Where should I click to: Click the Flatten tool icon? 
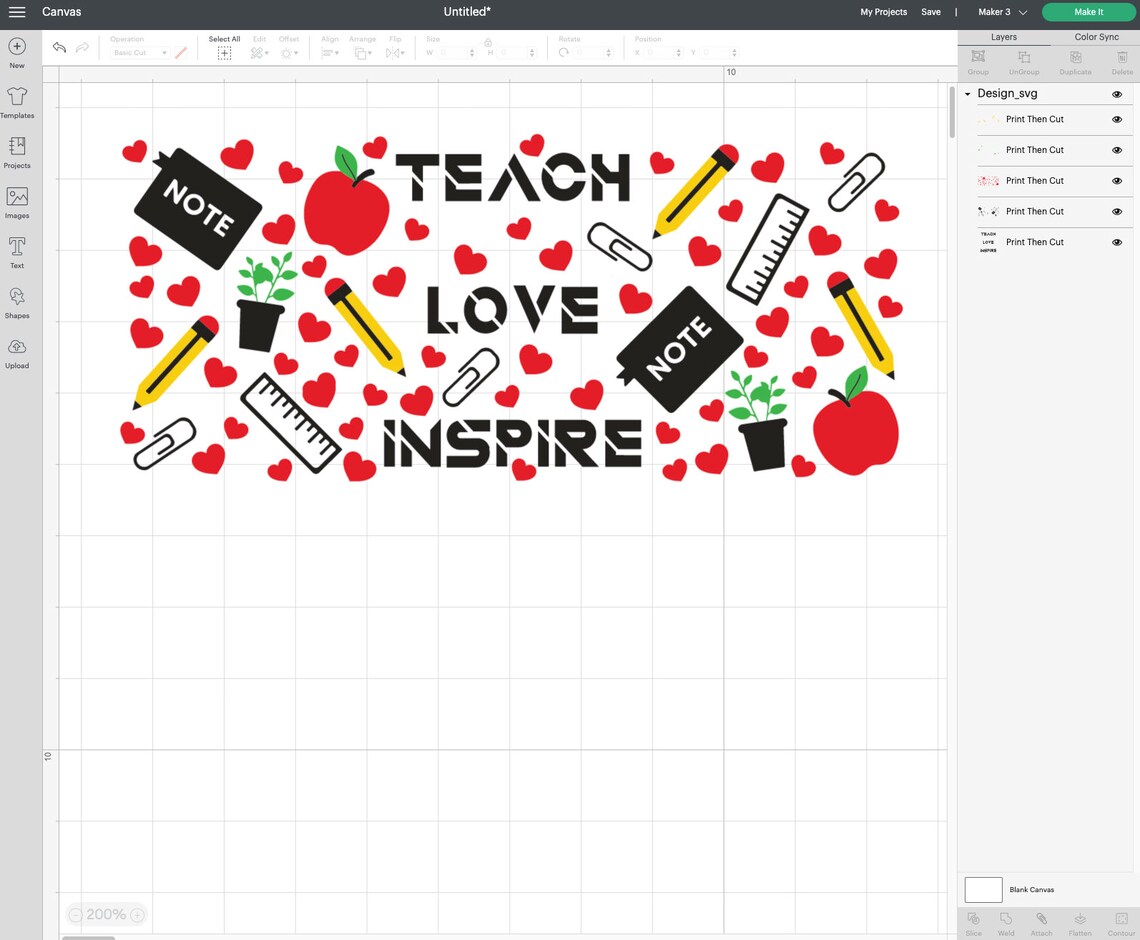[x=1080, y=919]
